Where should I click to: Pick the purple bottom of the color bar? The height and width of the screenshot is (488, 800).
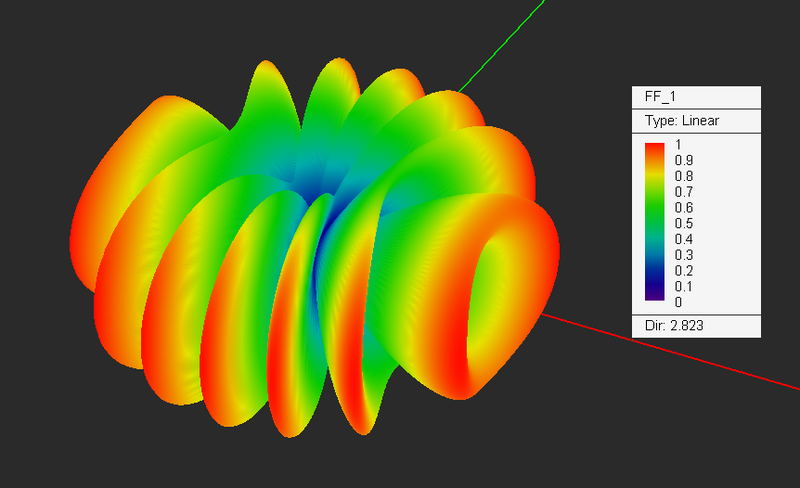[x=655, y=295]
